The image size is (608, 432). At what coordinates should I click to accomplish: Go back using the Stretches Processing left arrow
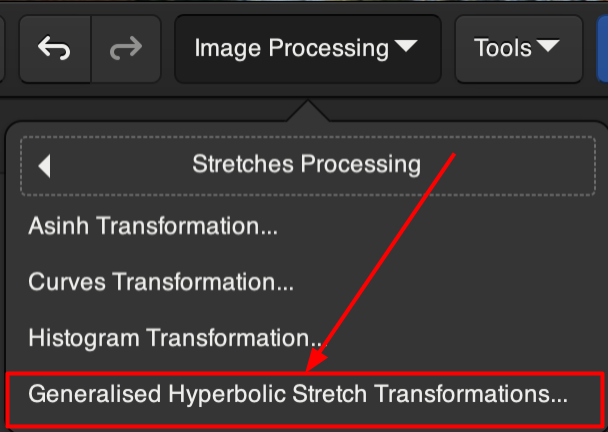pos(44,165)
